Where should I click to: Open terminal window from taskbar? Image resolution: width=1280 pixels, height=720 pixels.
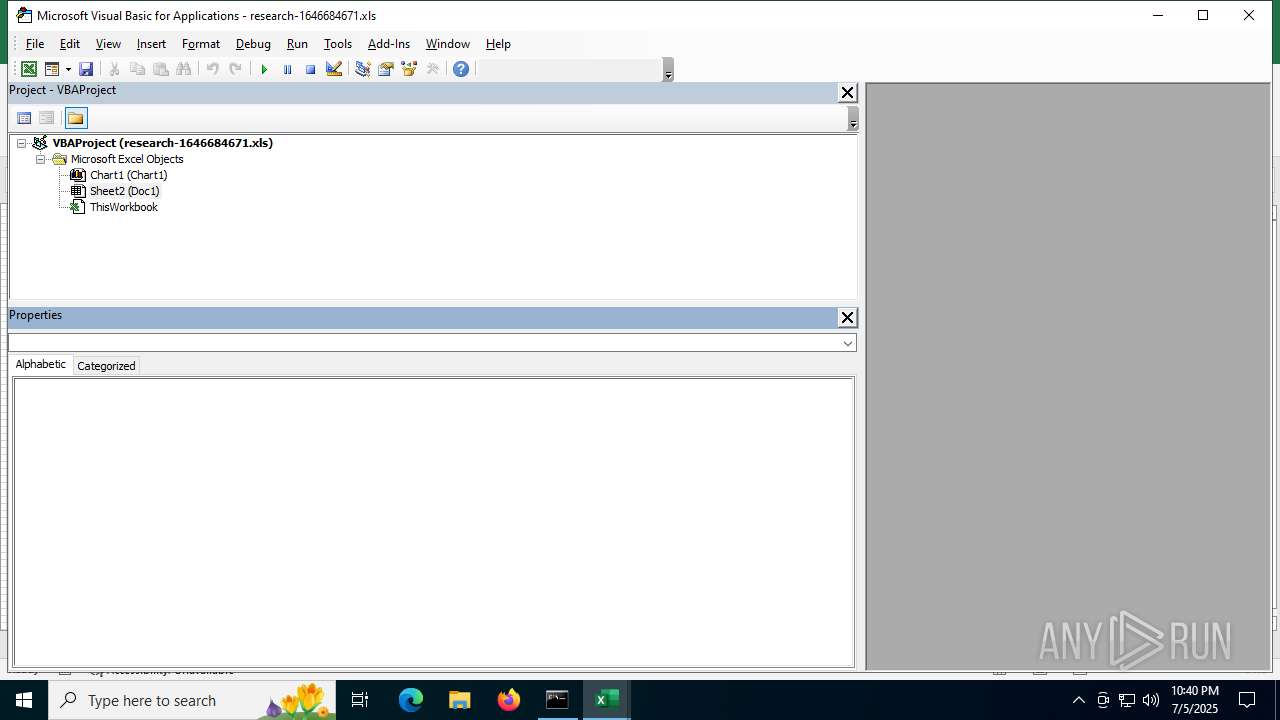point(557,700)
